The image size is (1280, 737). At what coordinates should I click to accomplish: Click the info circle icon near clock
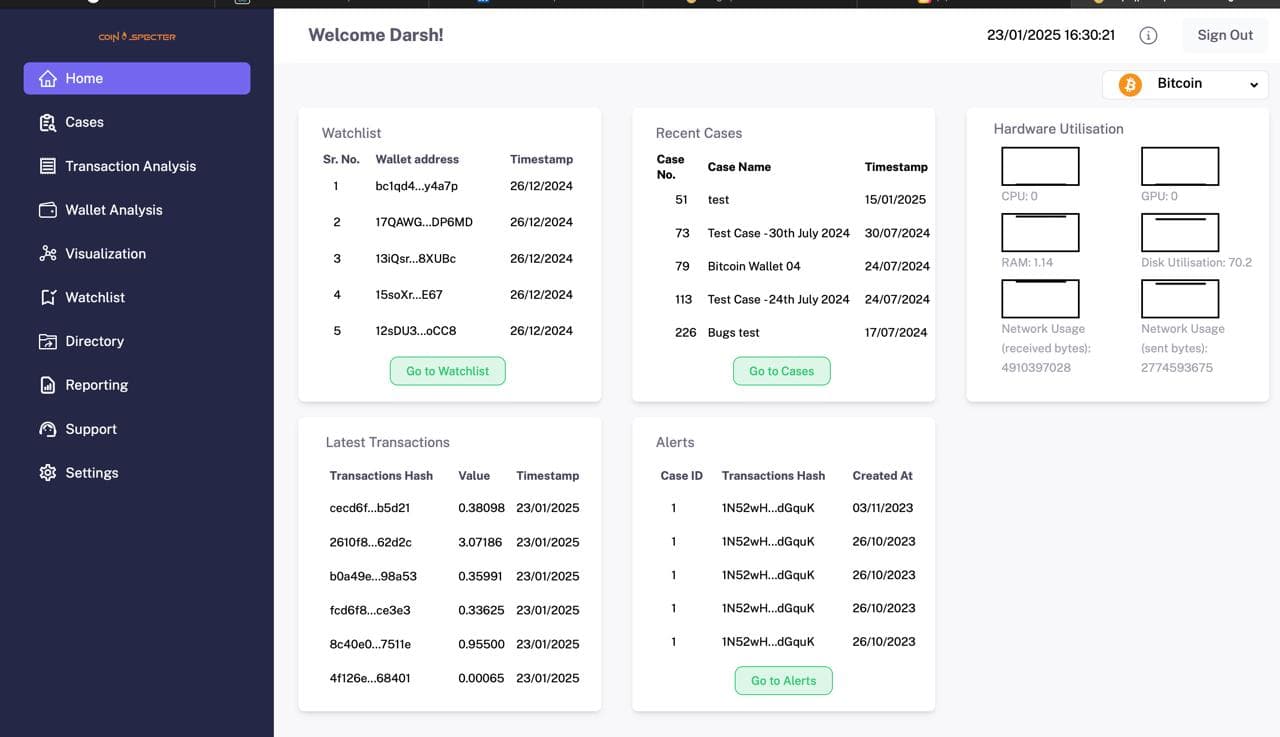1148,36
